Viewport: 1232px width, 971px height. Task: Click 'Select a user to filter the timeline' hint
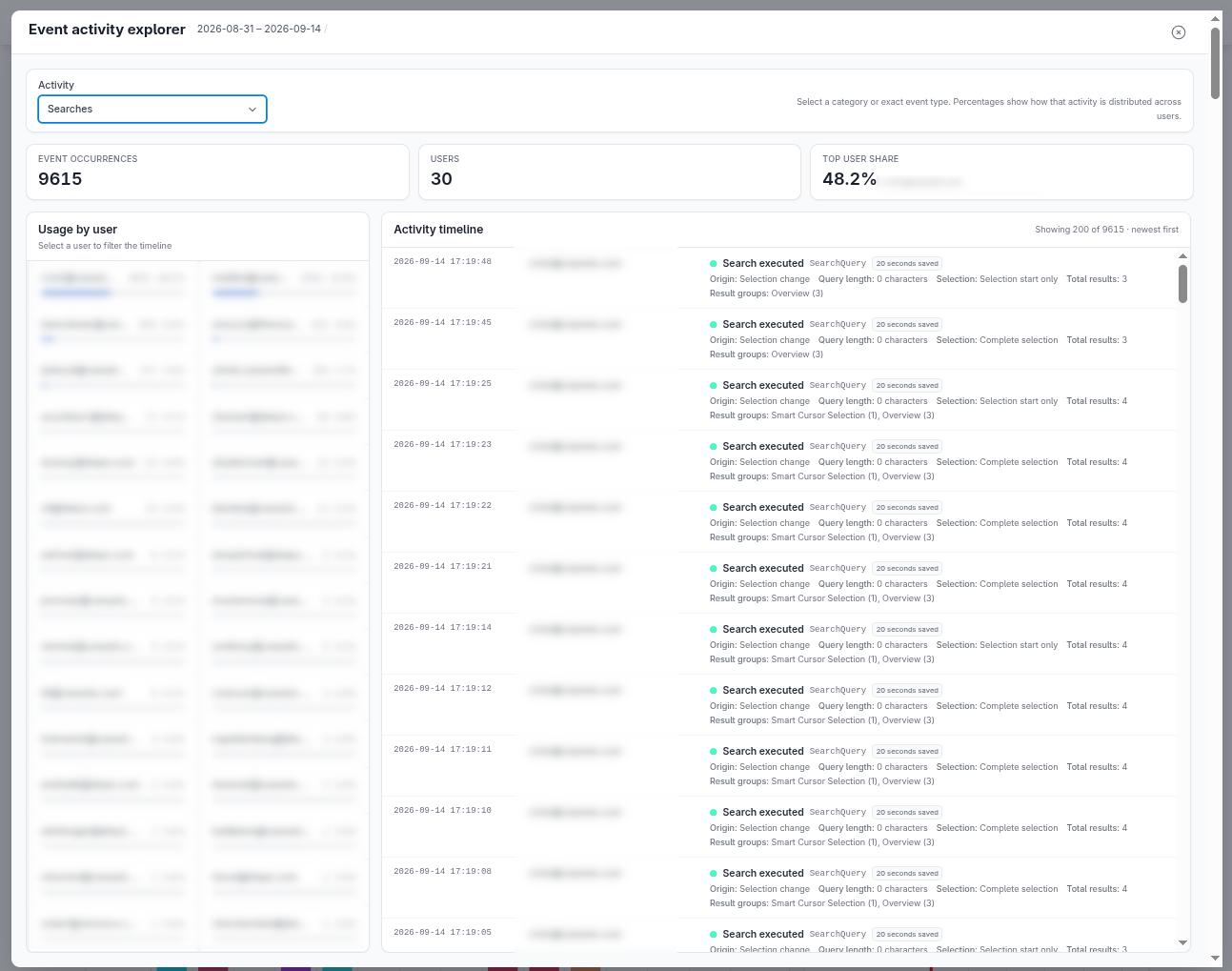(105, 246)
